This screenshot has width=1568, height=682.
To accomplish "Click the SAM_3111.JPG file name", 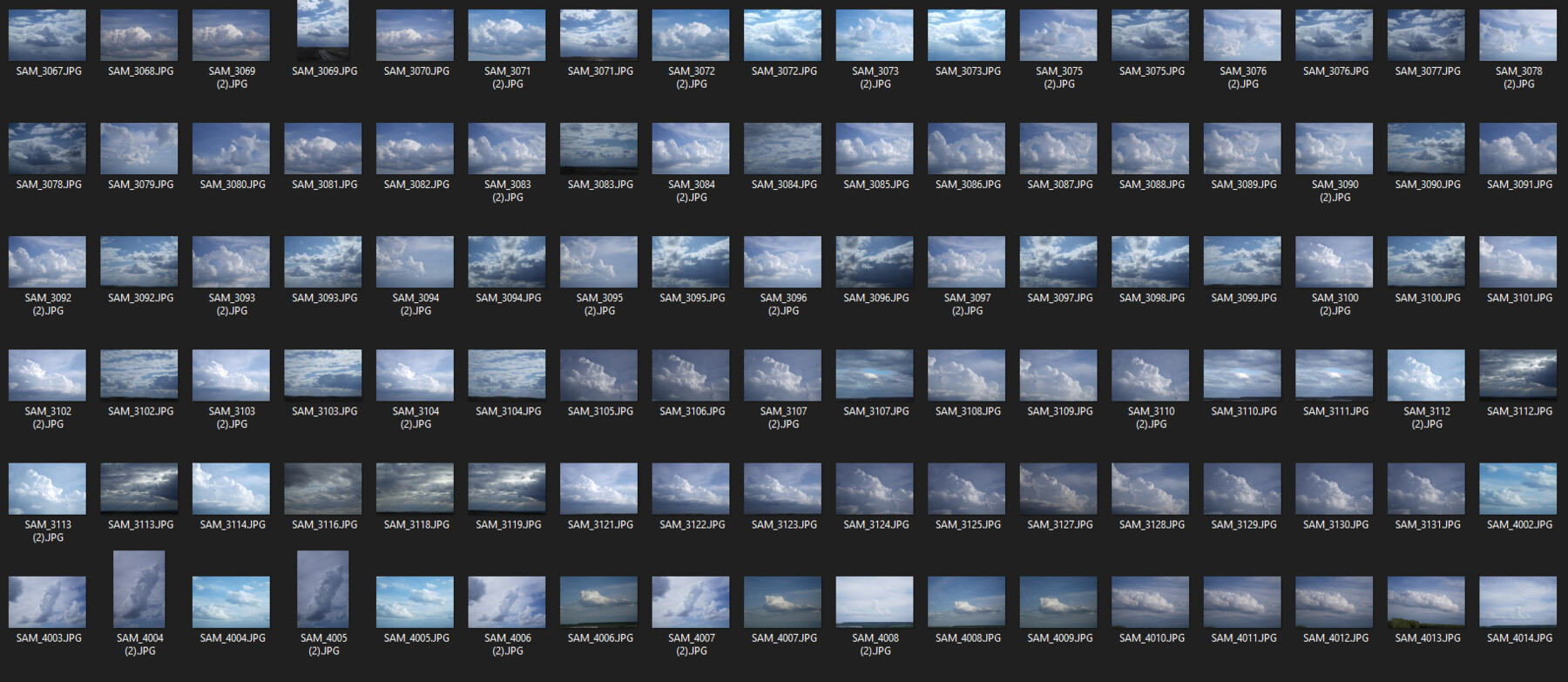I will point(1335,411).
